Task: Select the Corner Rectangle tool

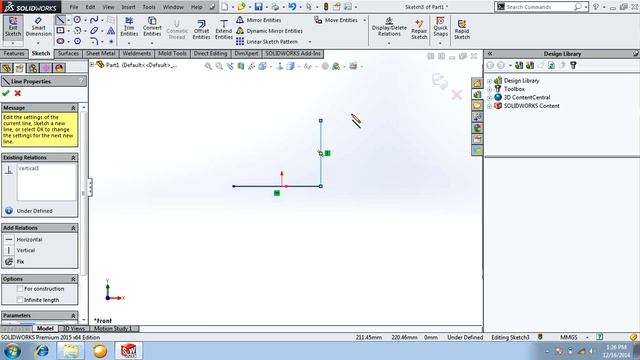Action: click(x=60, y=31)
